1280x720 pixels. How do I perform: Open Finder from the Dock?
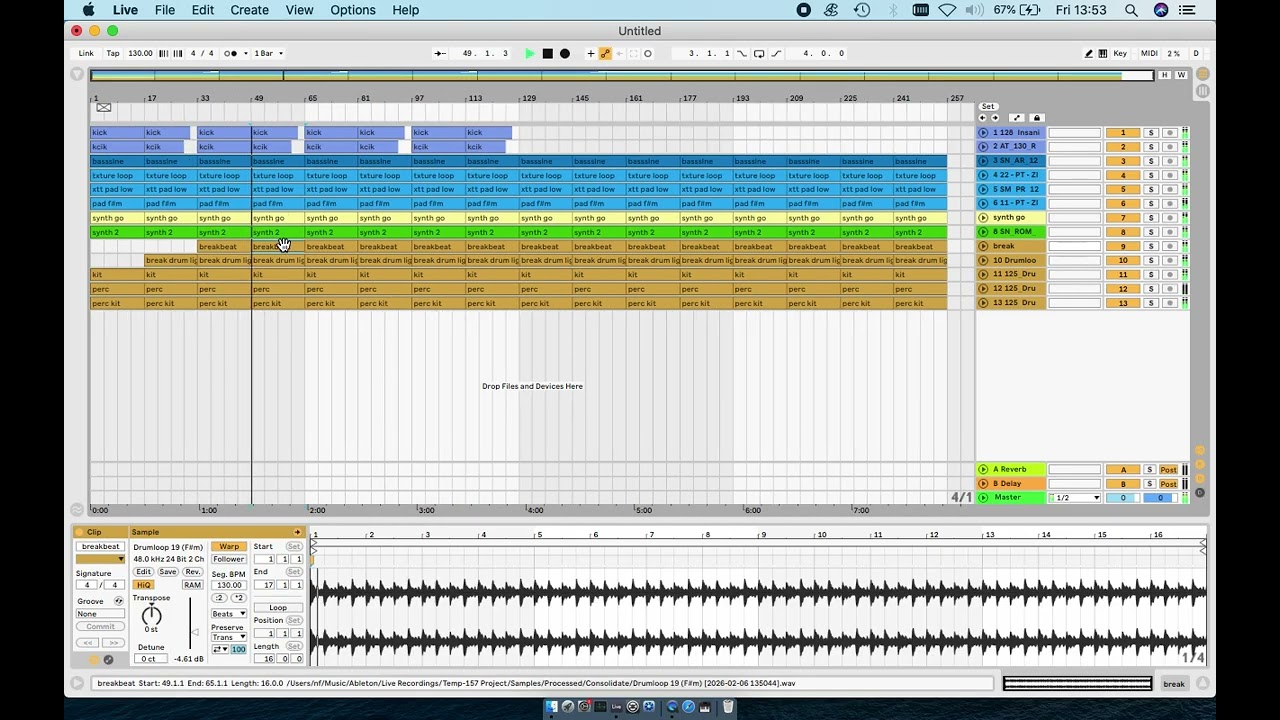[551, 707]
